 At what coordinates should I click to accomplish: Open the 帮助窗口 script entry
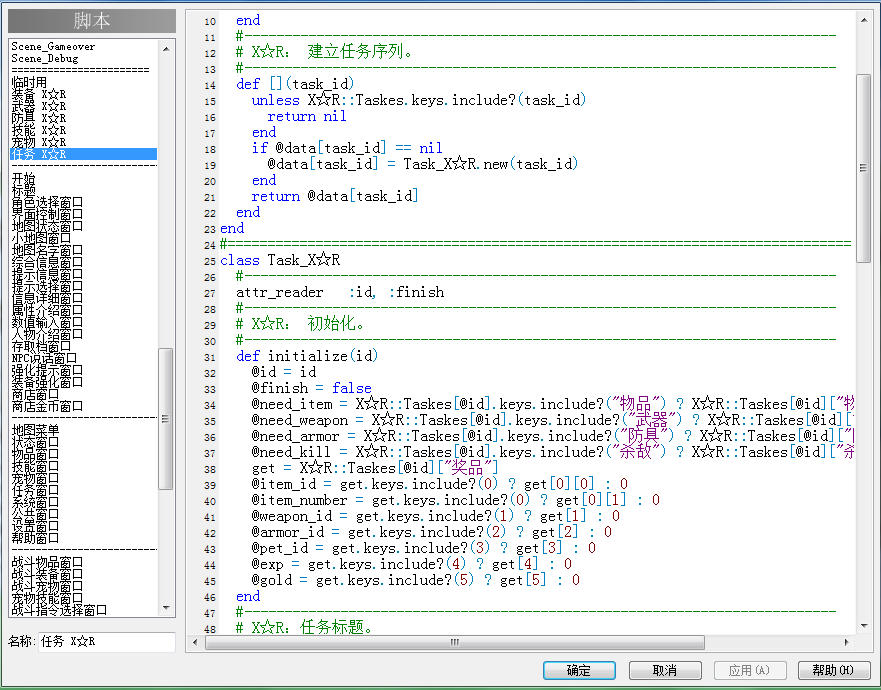[35, 538]
